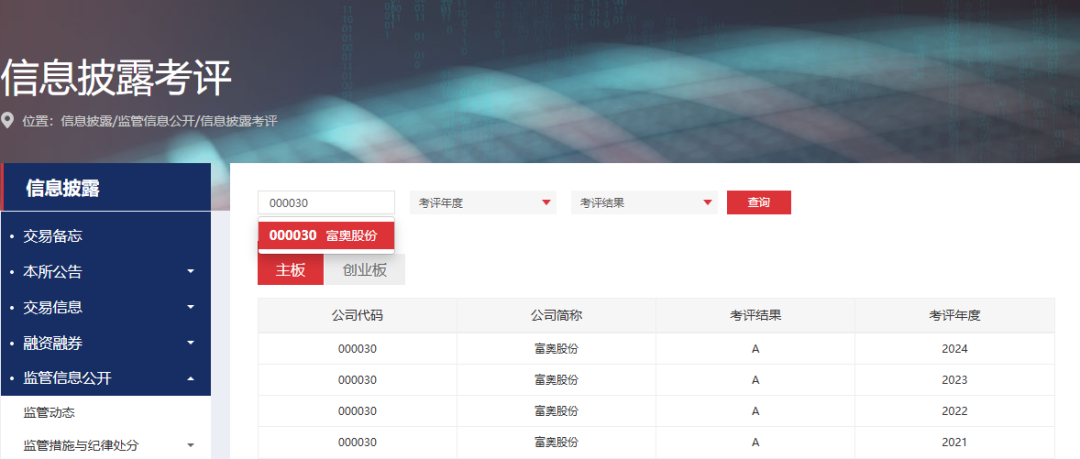Click the year 2021 cell
The width and height of the screenshot is (1080, 459).
point(955,442)
